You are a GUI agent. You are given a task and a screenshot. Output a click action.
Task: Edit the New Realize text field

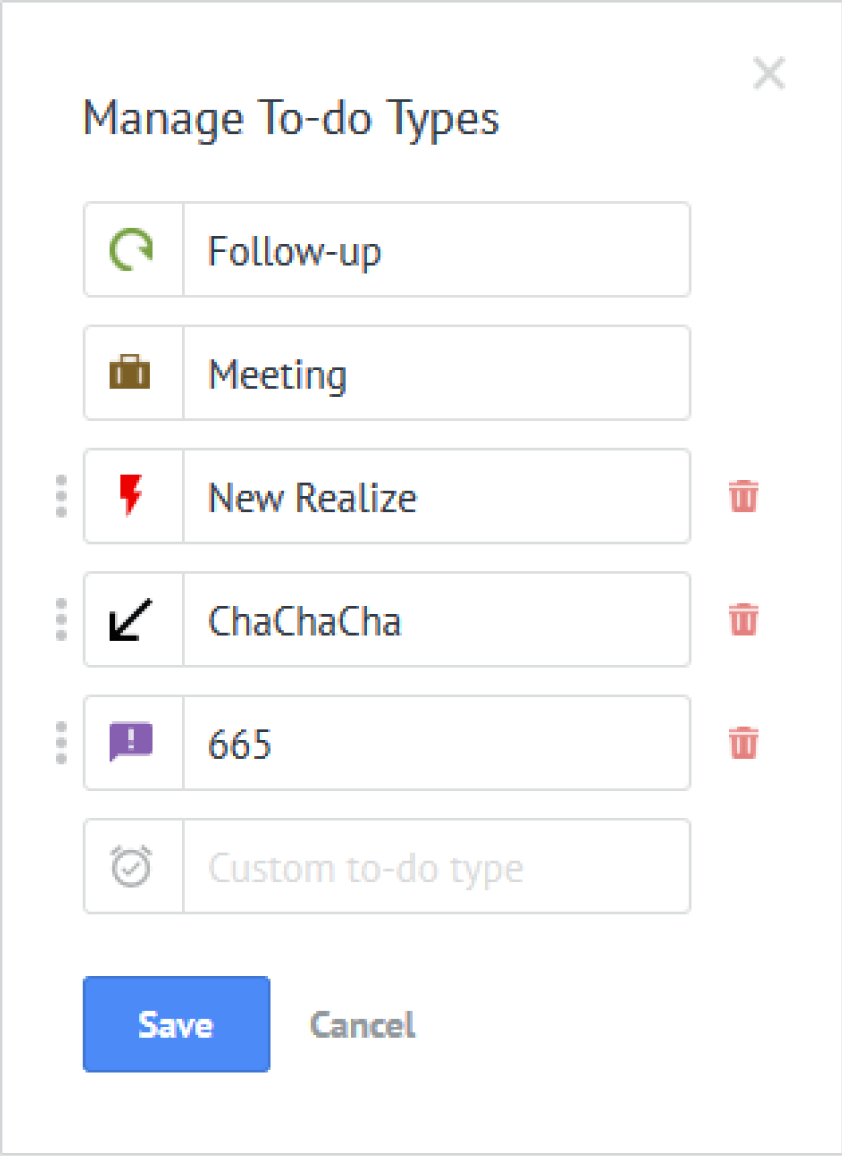pyautogui.click(x=436, y=496)
